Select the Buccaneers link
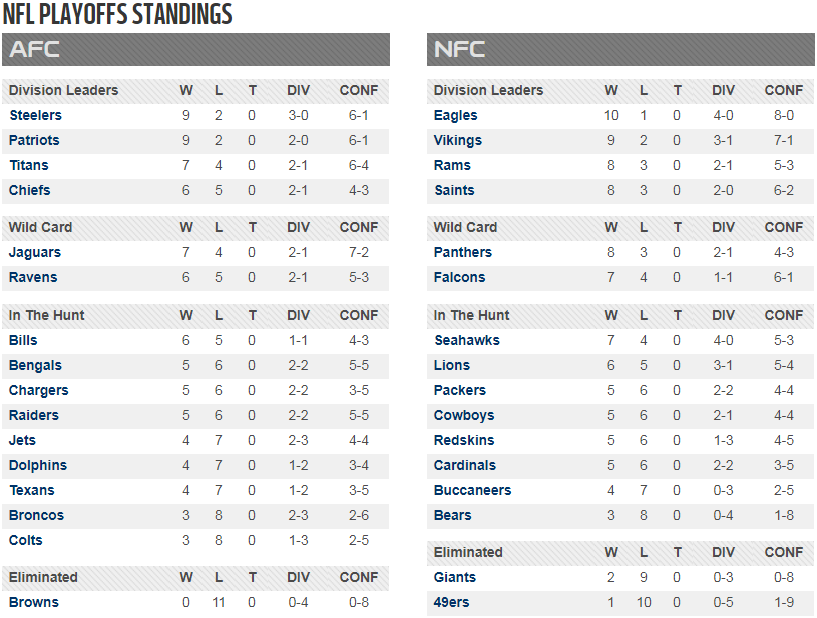Image resolution: width=817 pixels, height=618 pixels. [473, 490]
